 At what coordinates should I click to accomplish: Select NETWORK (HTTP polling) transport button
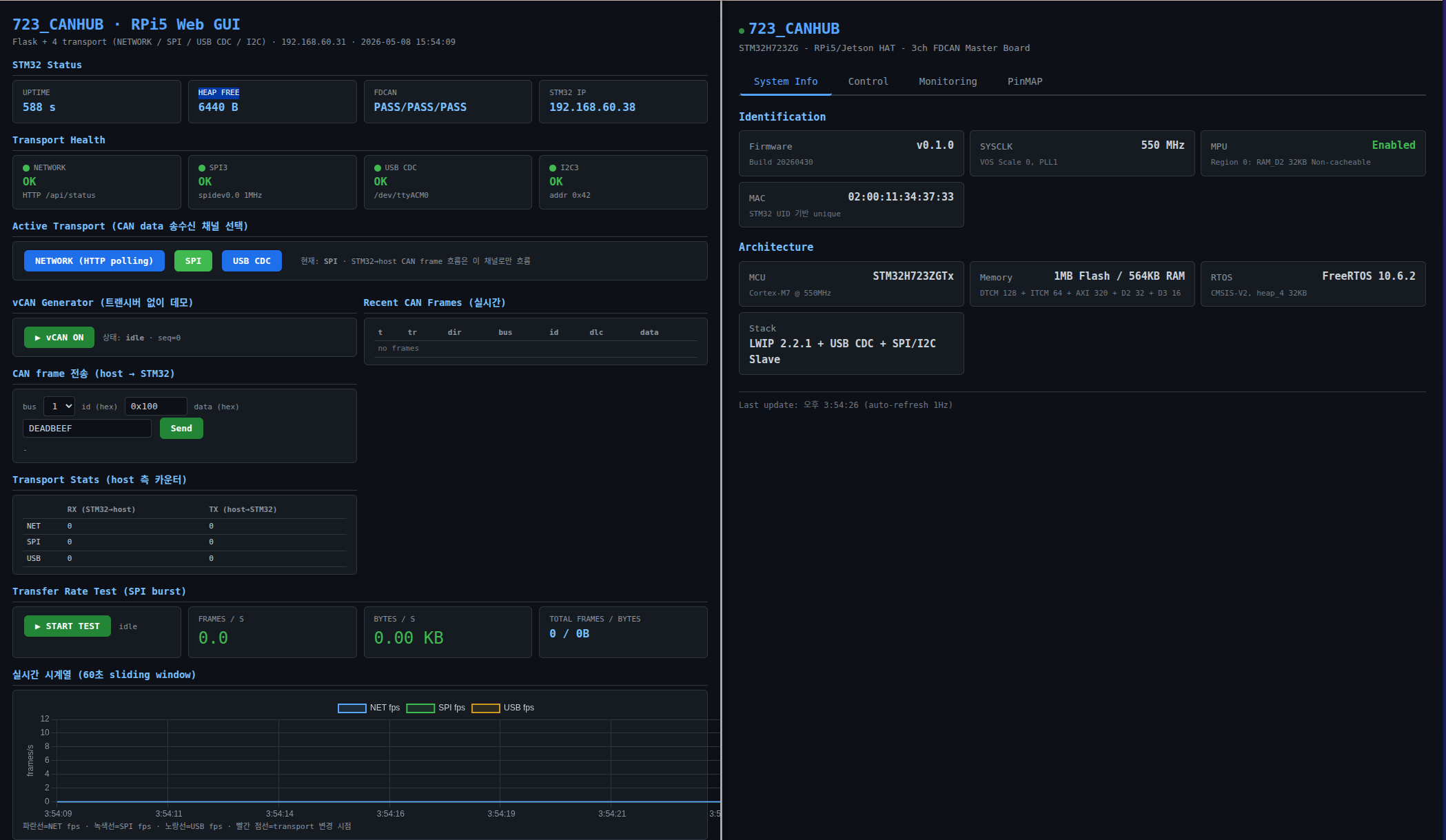tap(94, 261)
